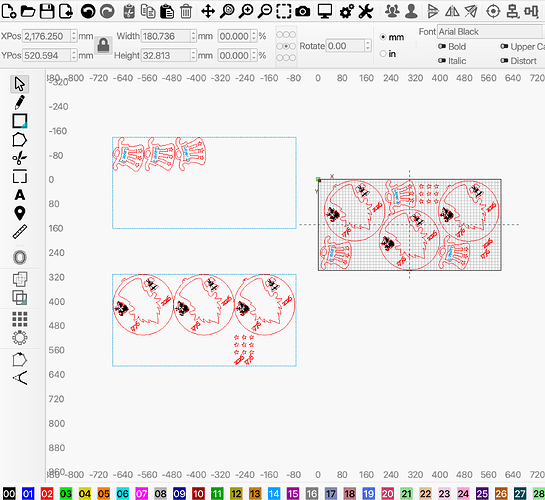545x500 pixels.
Task: Click the mirrored triangles flip icon
Action: pyautogui.click(x=452, y=11)
